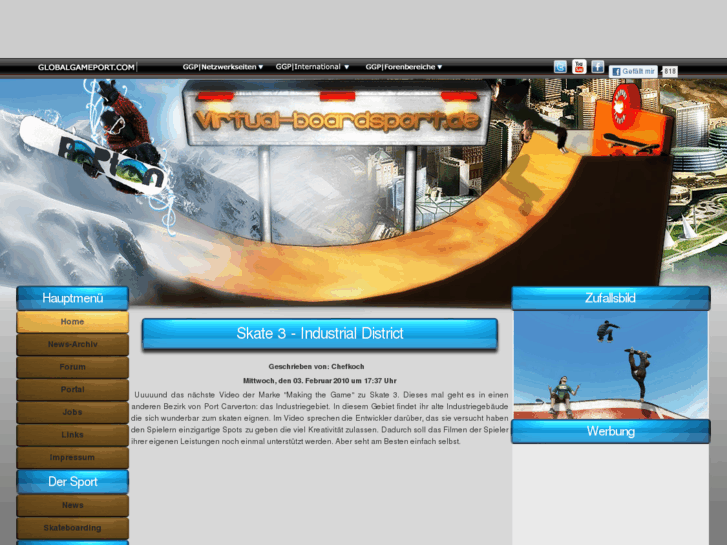Screen dimensions: 727x545
Task: Open News under Der Sport
Action: 72,506
